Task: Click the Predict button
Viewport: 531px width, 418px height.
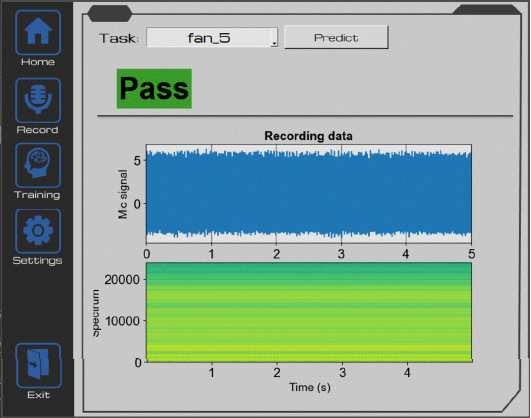Action: pos(336,37)
